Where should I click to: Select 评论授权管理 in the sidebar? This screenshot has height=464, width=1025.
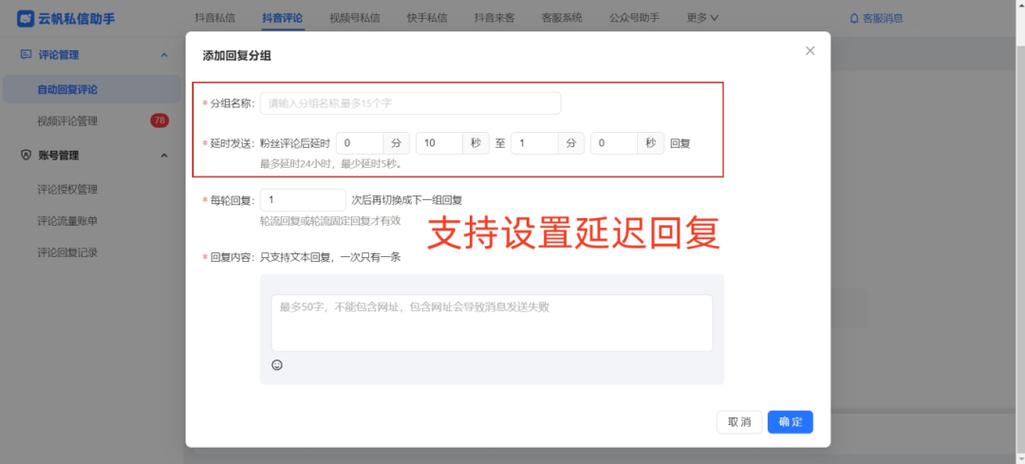(x=67, y=189)
